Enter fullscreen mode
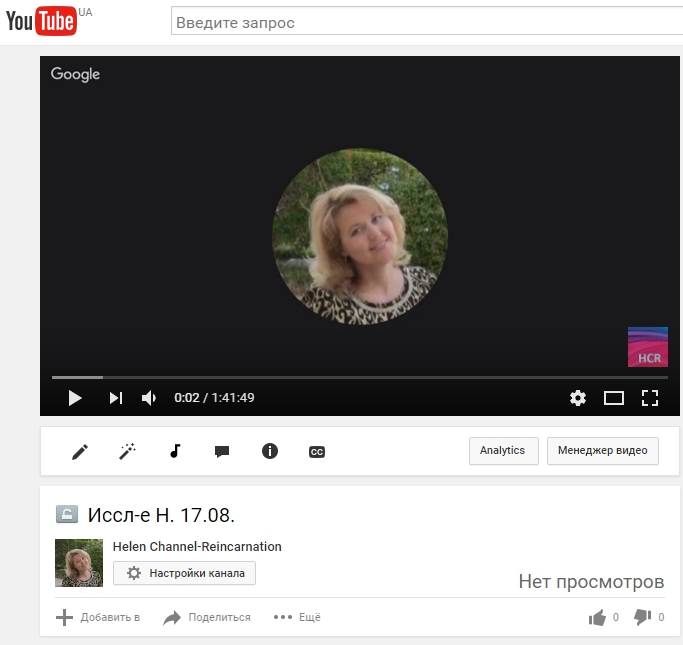 pyautogui.click(x=650, y=398)
